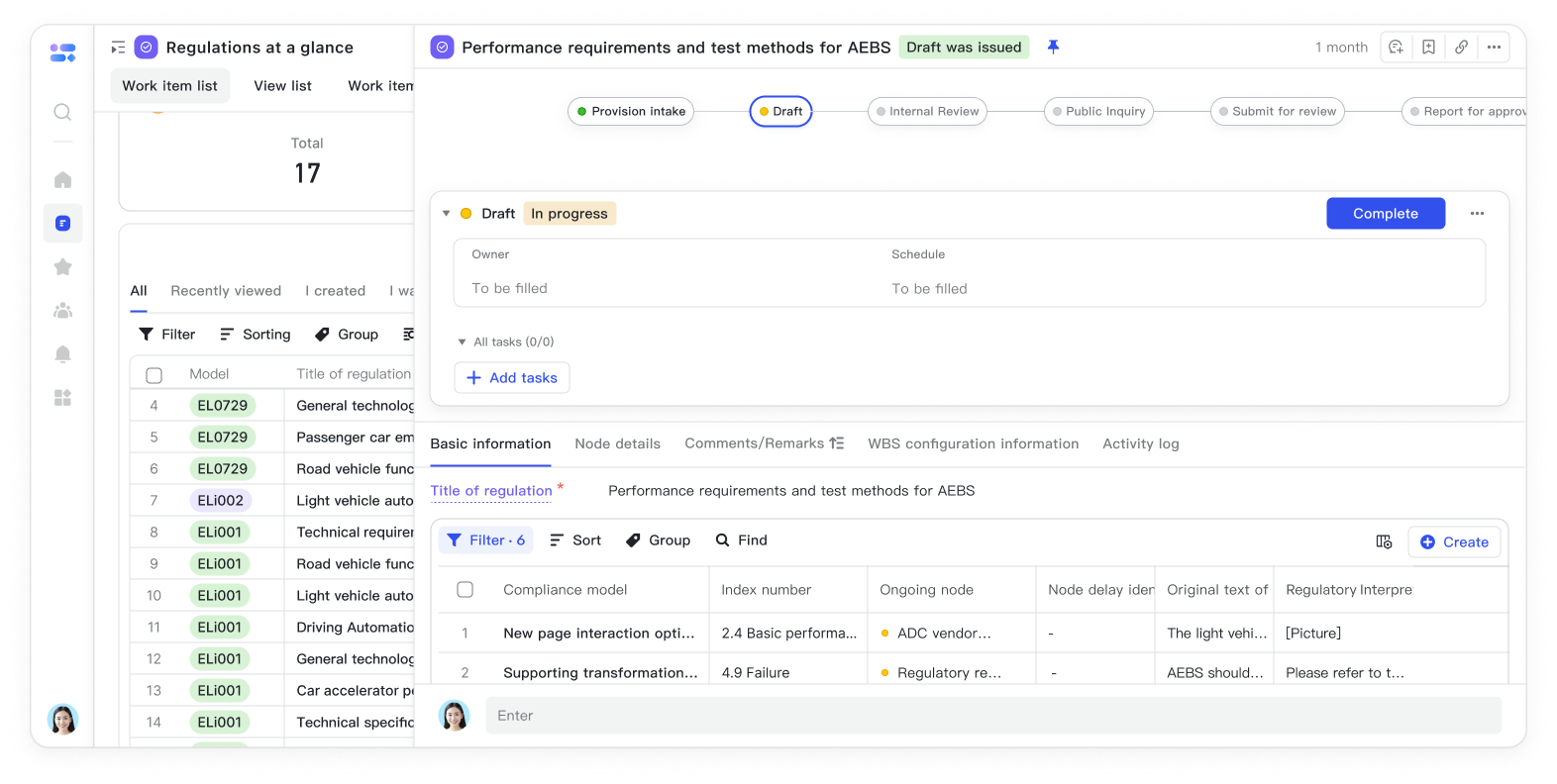Screen dimensions: 1557x784
Task: Click the EL0729 green model tag in row 4
Action: click(x=222, y=406)
